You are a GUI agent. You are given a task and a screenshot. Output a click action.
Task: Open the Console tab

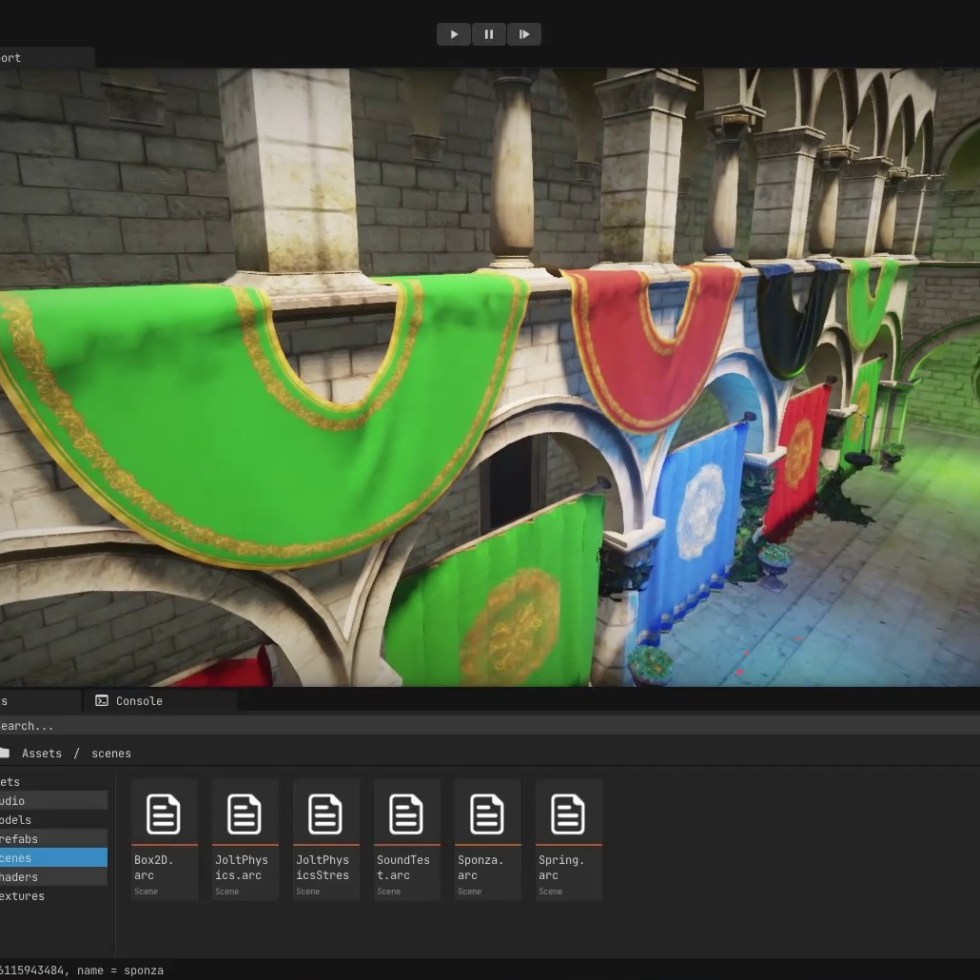point(129,701)
